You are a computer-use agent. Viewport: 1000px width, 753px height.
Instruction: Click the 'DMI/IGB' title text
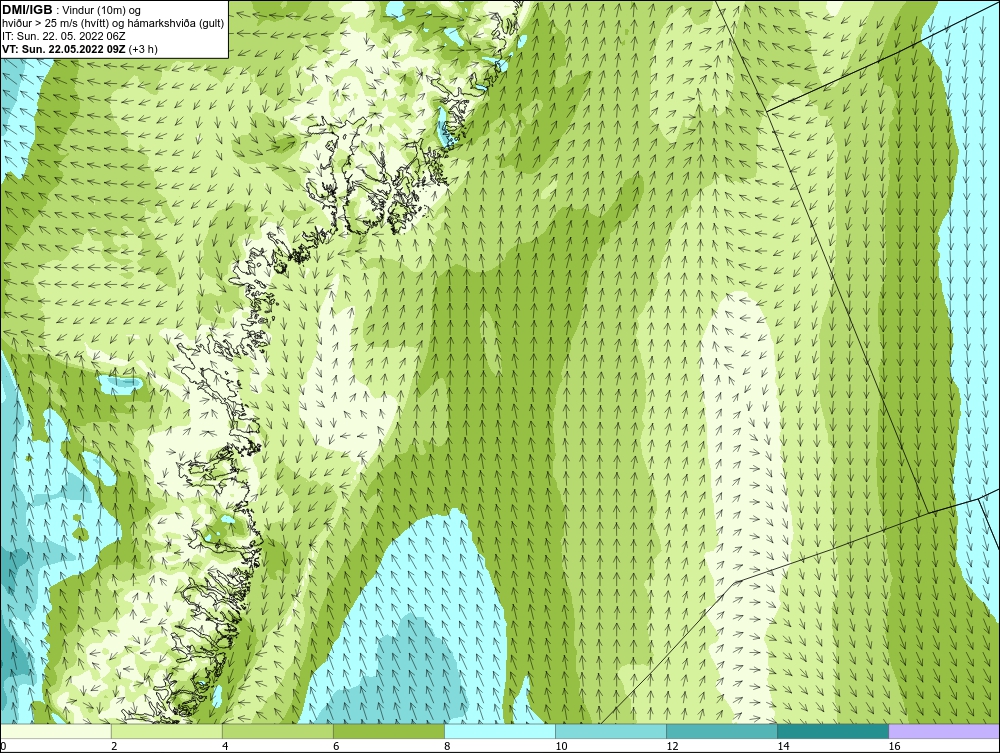27,10
